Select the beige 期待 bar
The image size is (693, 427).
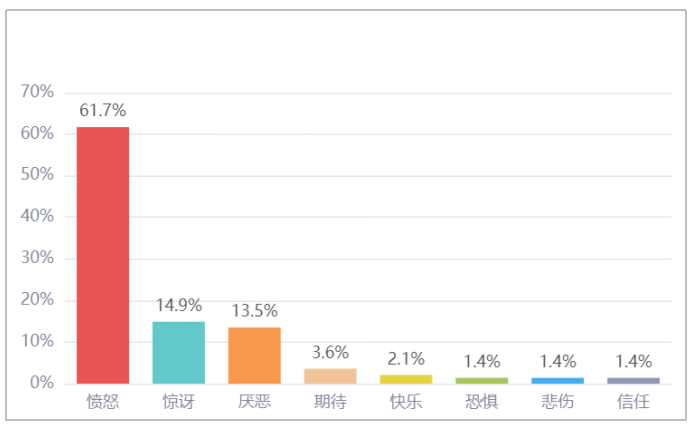330,376
